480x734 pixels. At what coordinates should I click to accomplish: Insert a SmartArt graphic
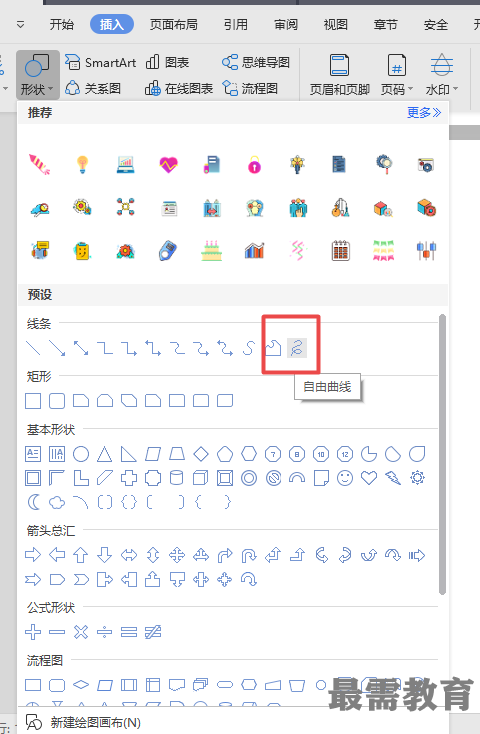point(101,62)
